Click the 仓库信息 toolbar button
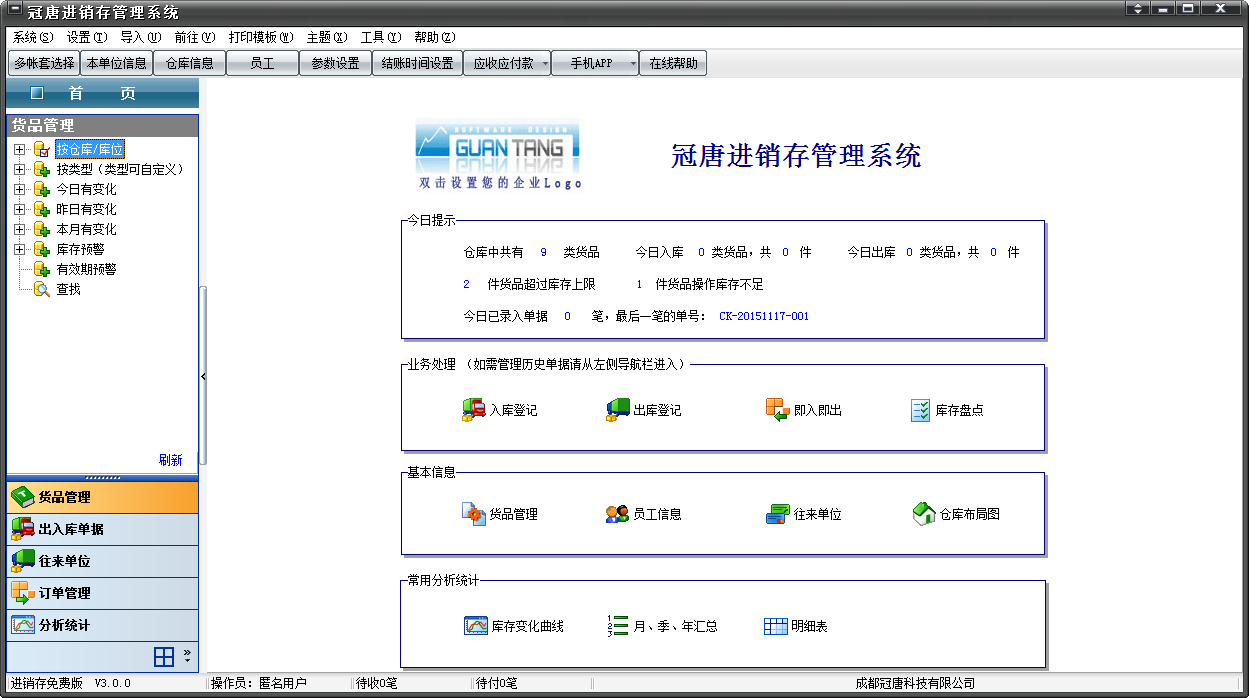The width and height of the screenshot is (1249, 698). [190, 64]
